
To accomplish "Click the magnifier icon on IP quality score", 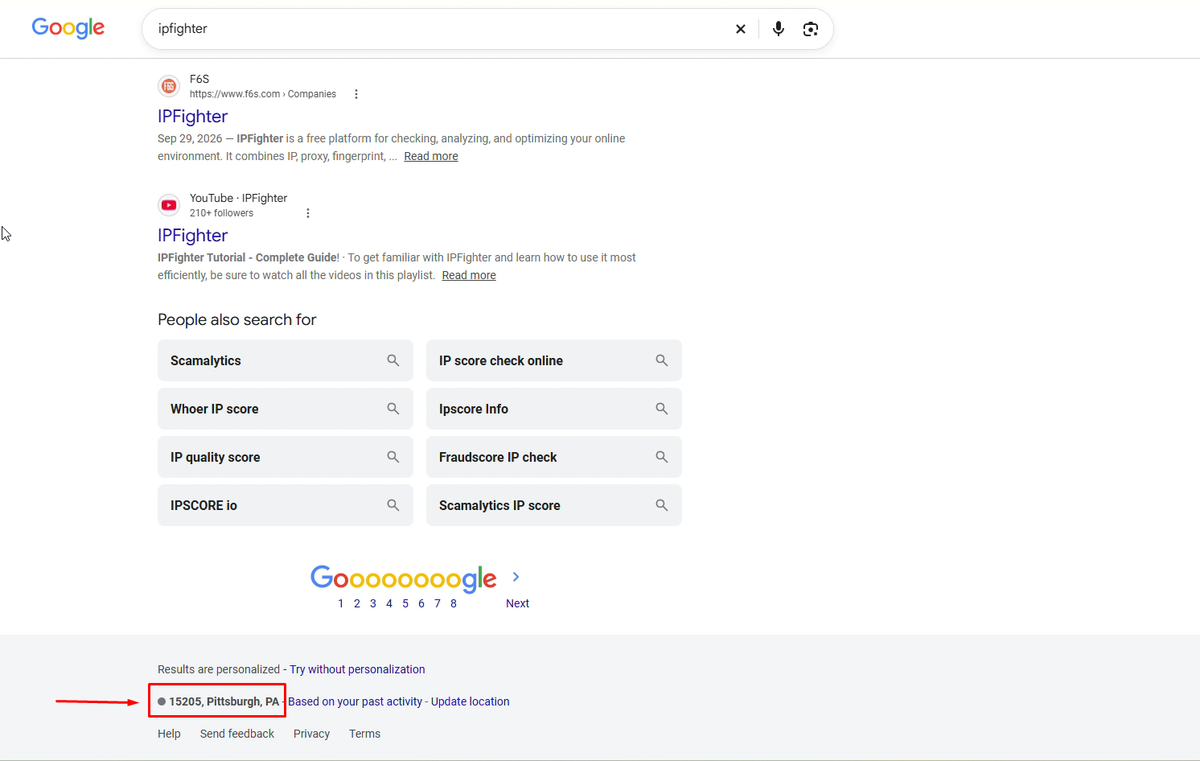I will pyautogui.click(x=393, y=456).
